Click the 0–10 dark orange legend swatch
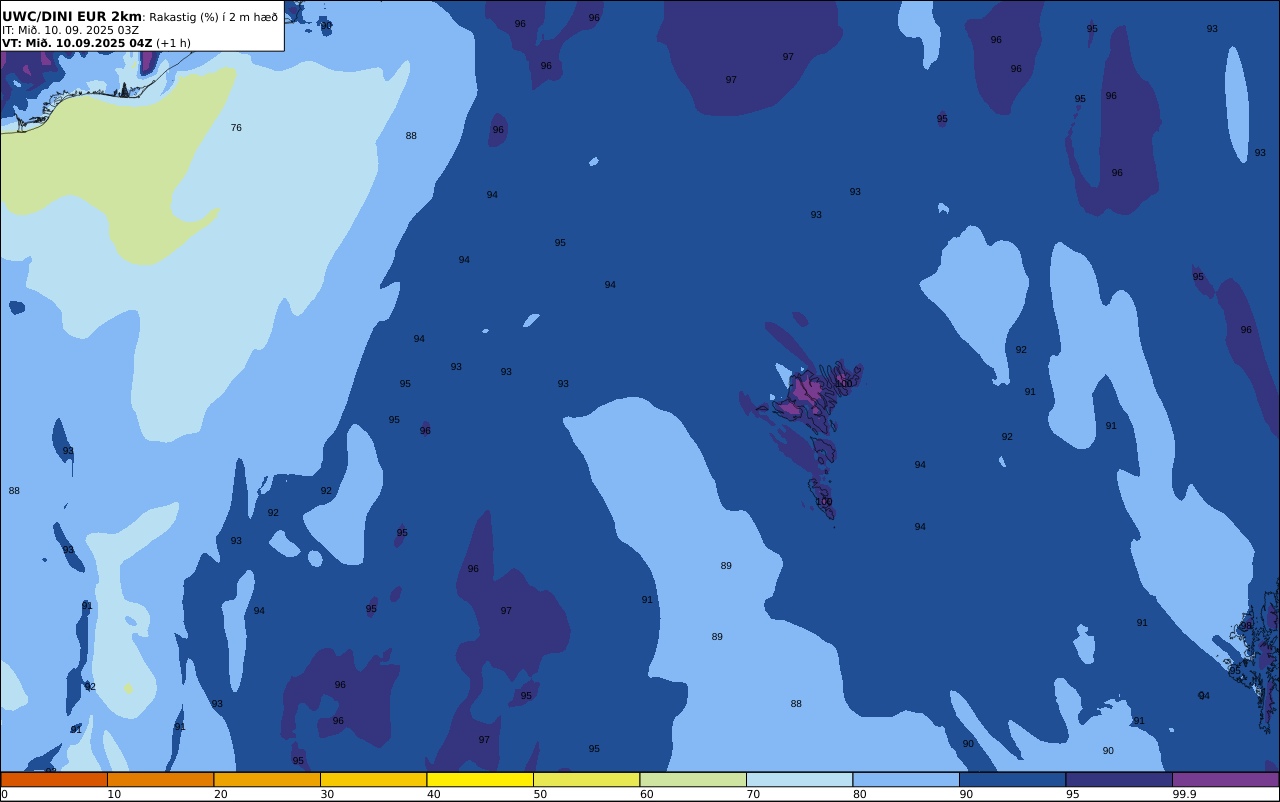1280x802 pixels. click(x=54, y=779)
